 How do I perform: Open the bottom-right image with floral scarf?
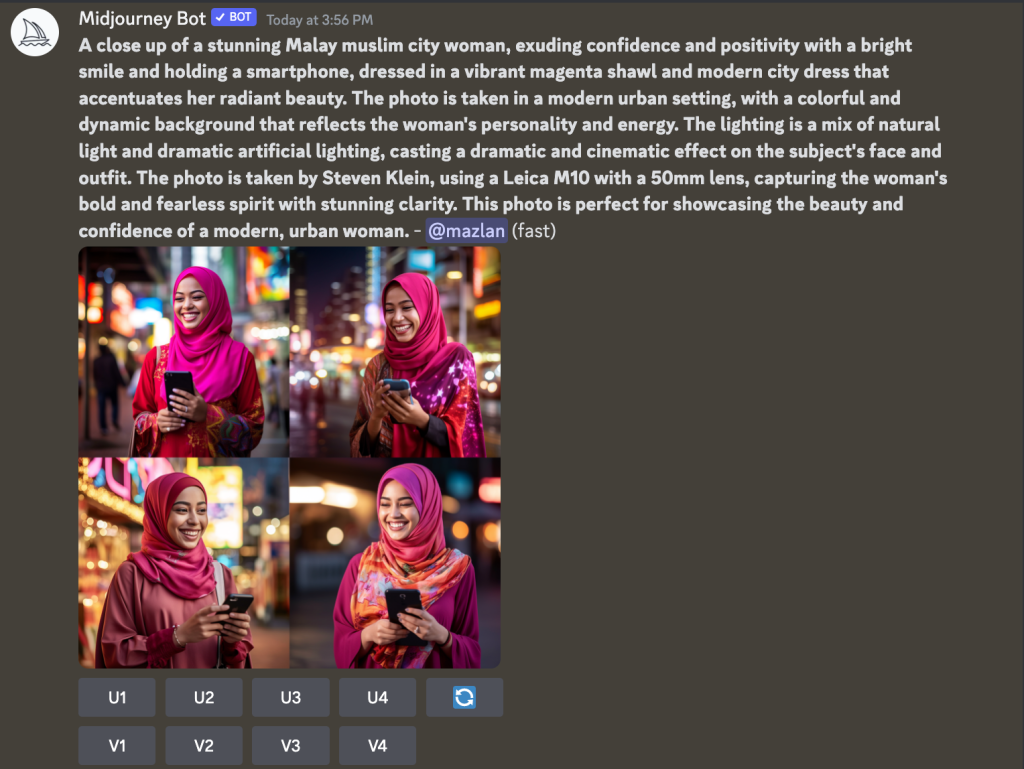(395, 563)
